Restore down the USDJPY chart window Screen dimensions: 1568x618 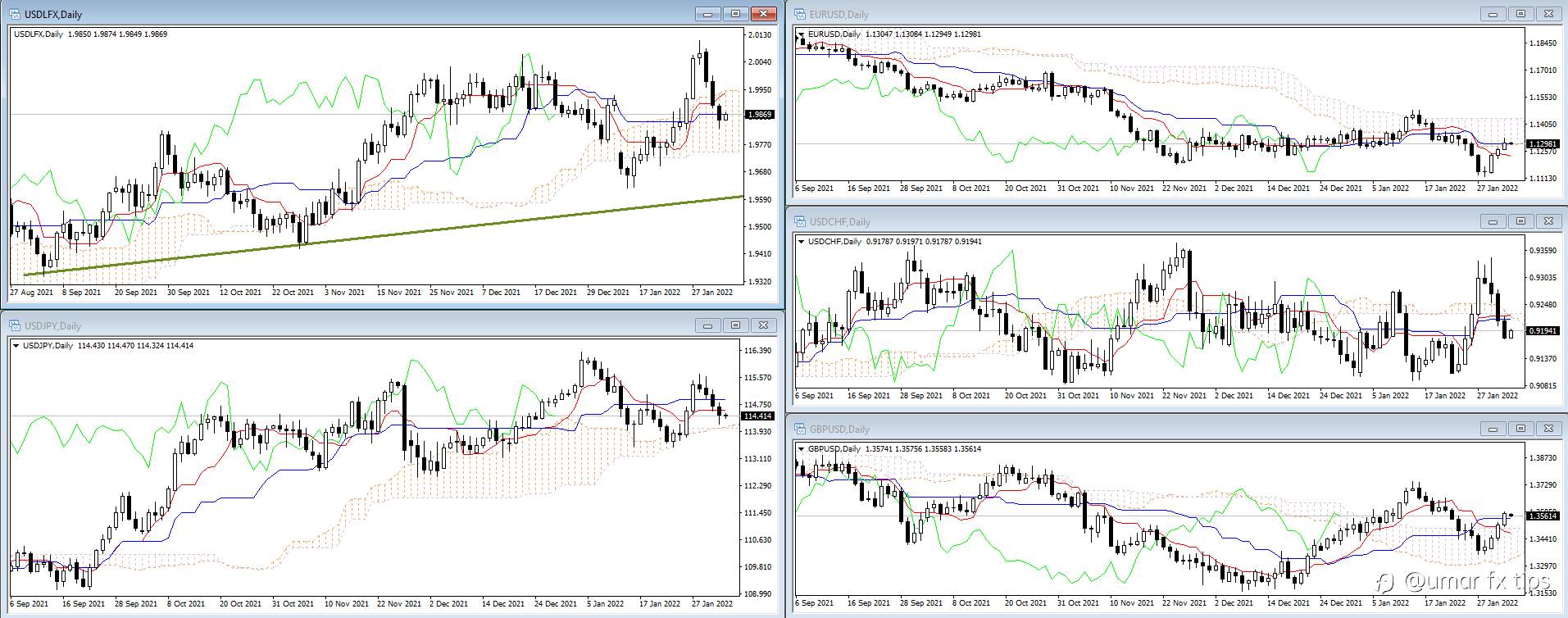736,325
